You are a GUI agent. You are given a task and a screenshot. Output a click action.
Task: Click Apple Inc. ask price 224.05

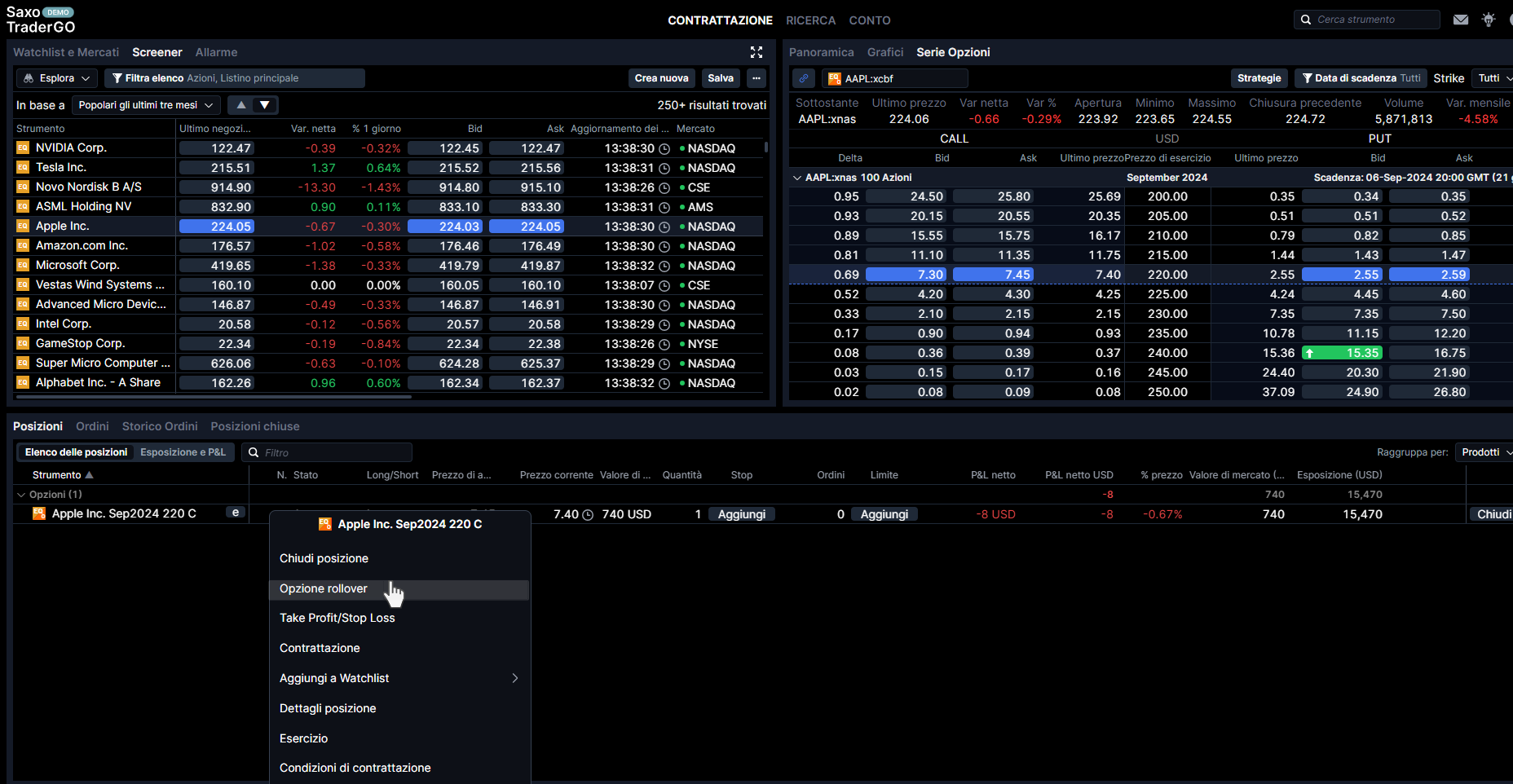point(526,227)
